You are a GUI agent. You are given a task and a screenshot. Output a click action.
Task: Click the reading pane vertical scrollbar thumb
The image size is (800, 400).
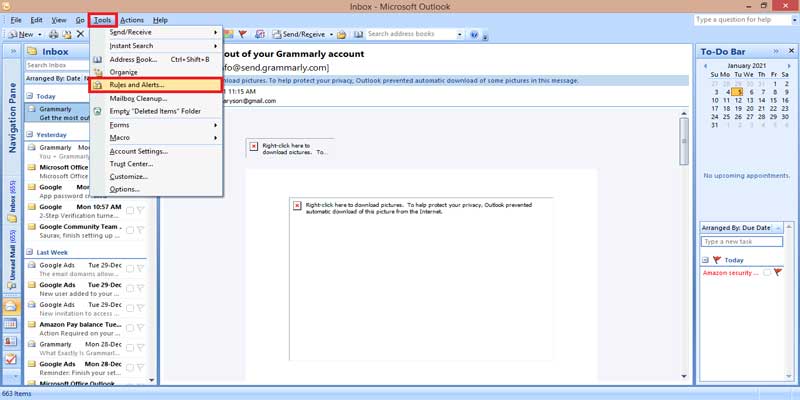point(684,141)
